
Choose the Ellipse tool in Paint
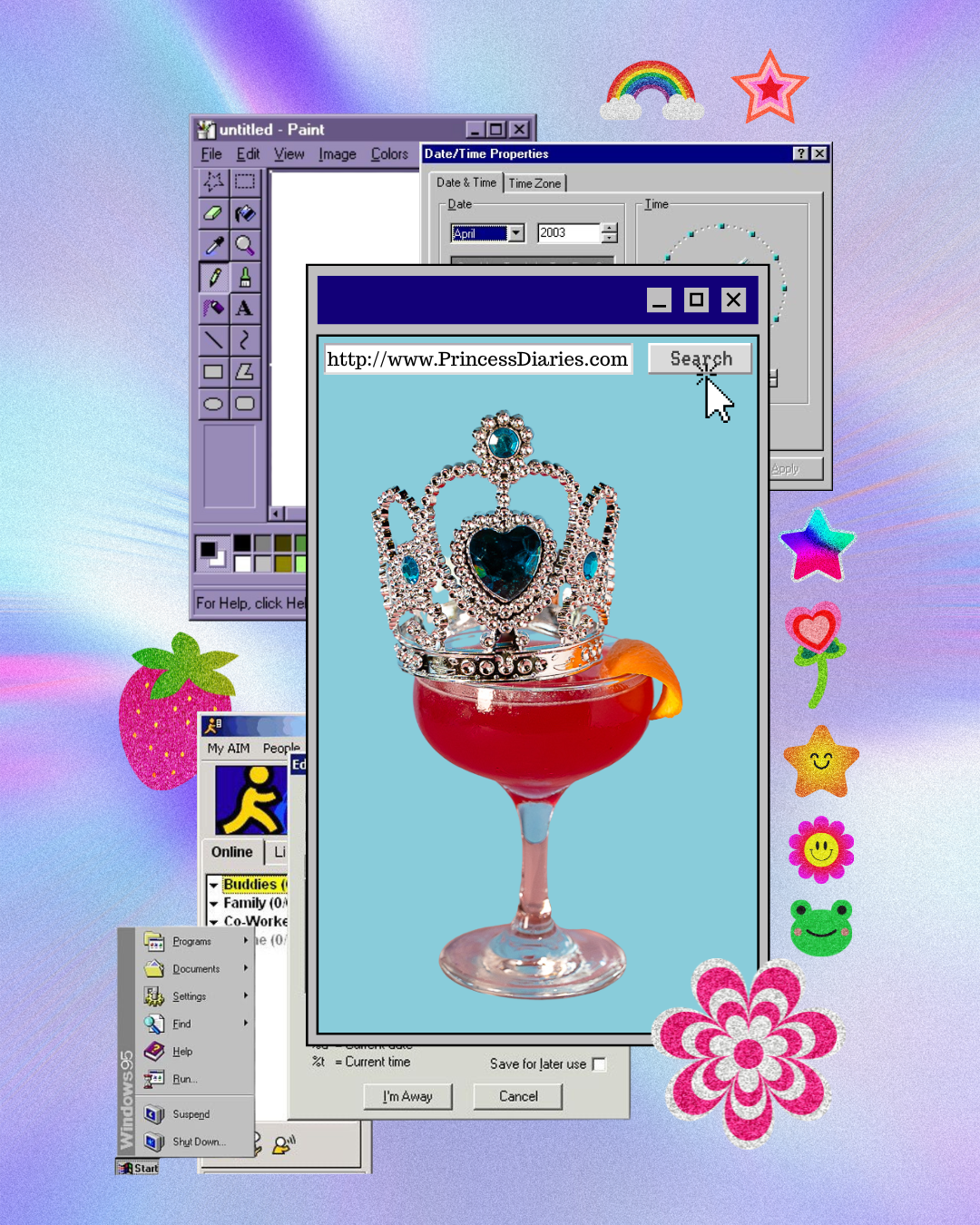[213, 404]
